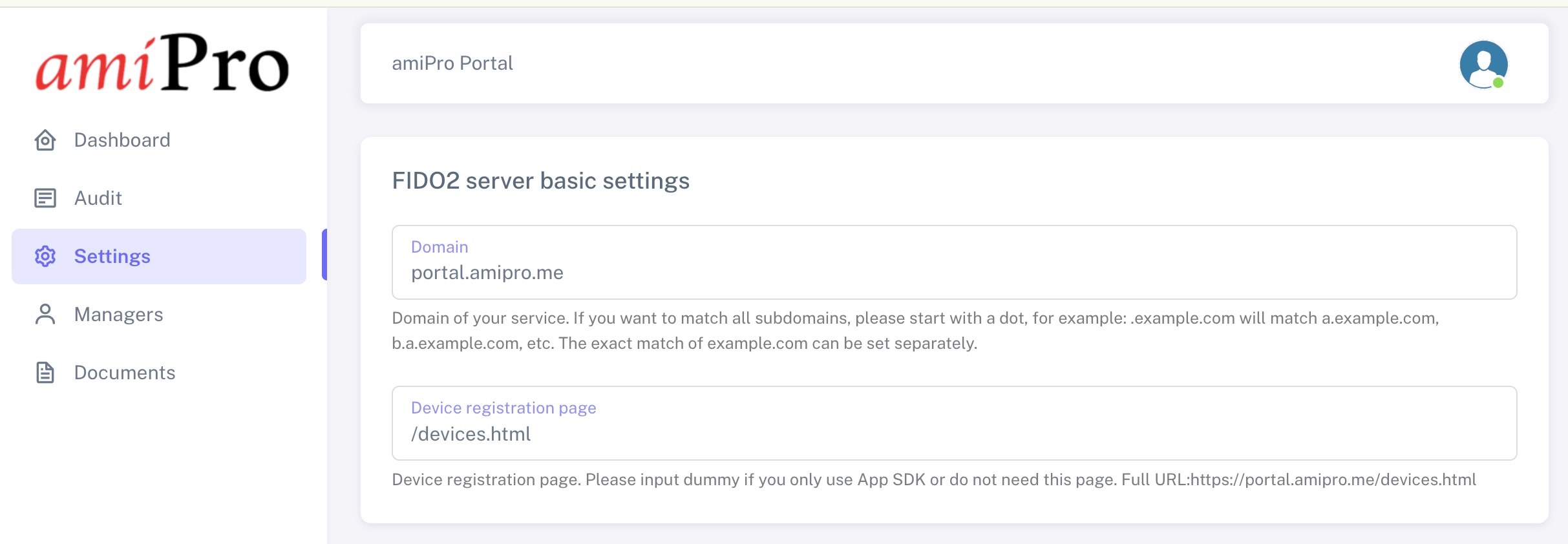Screen dimensions: 1568x544
Task: Go to the Dashboard page
Action: tap(122, 140)
